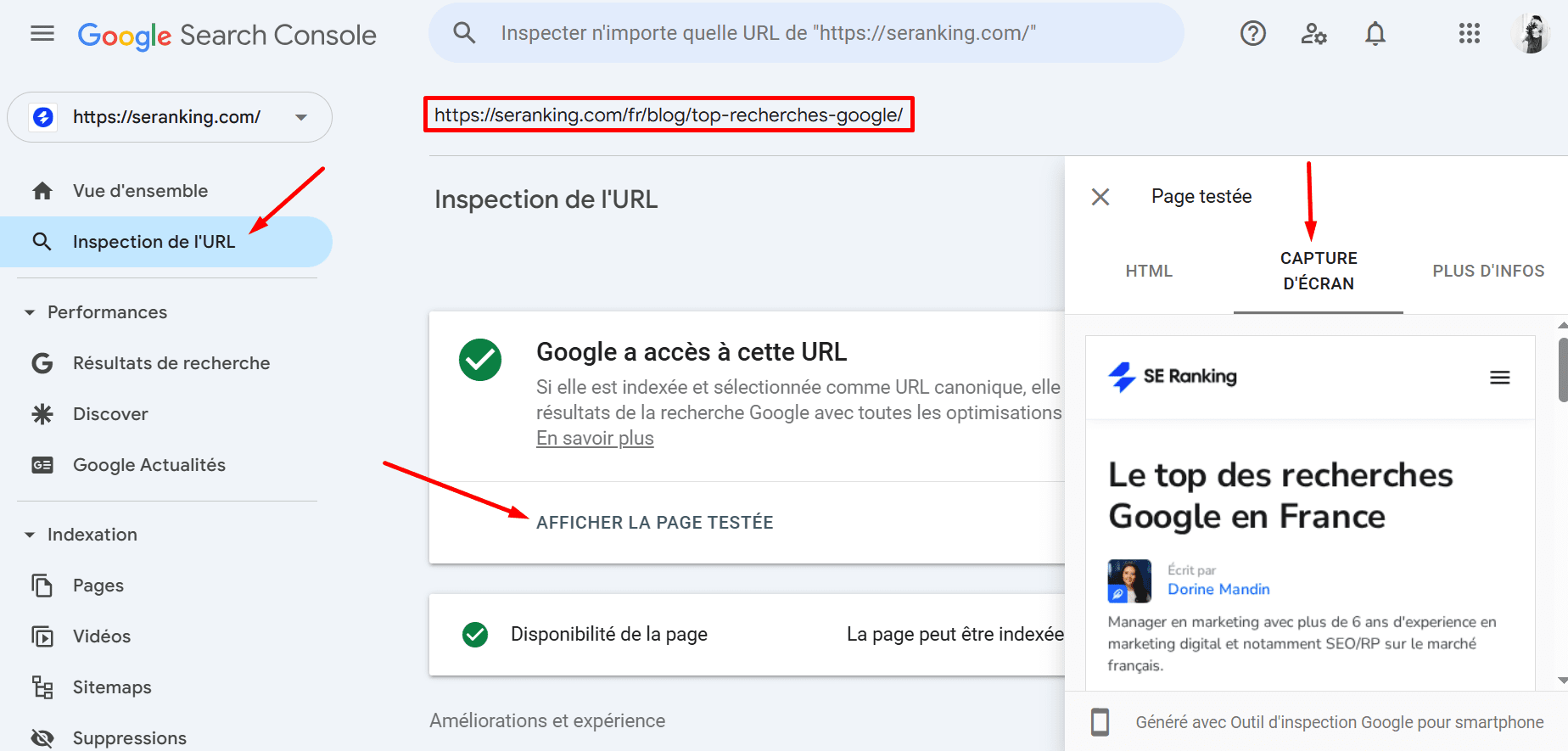Image resolution: width=1568 pixels, height=751 pixels.
Task: Click the Google Actualités news icon
Action: (42, 465)
